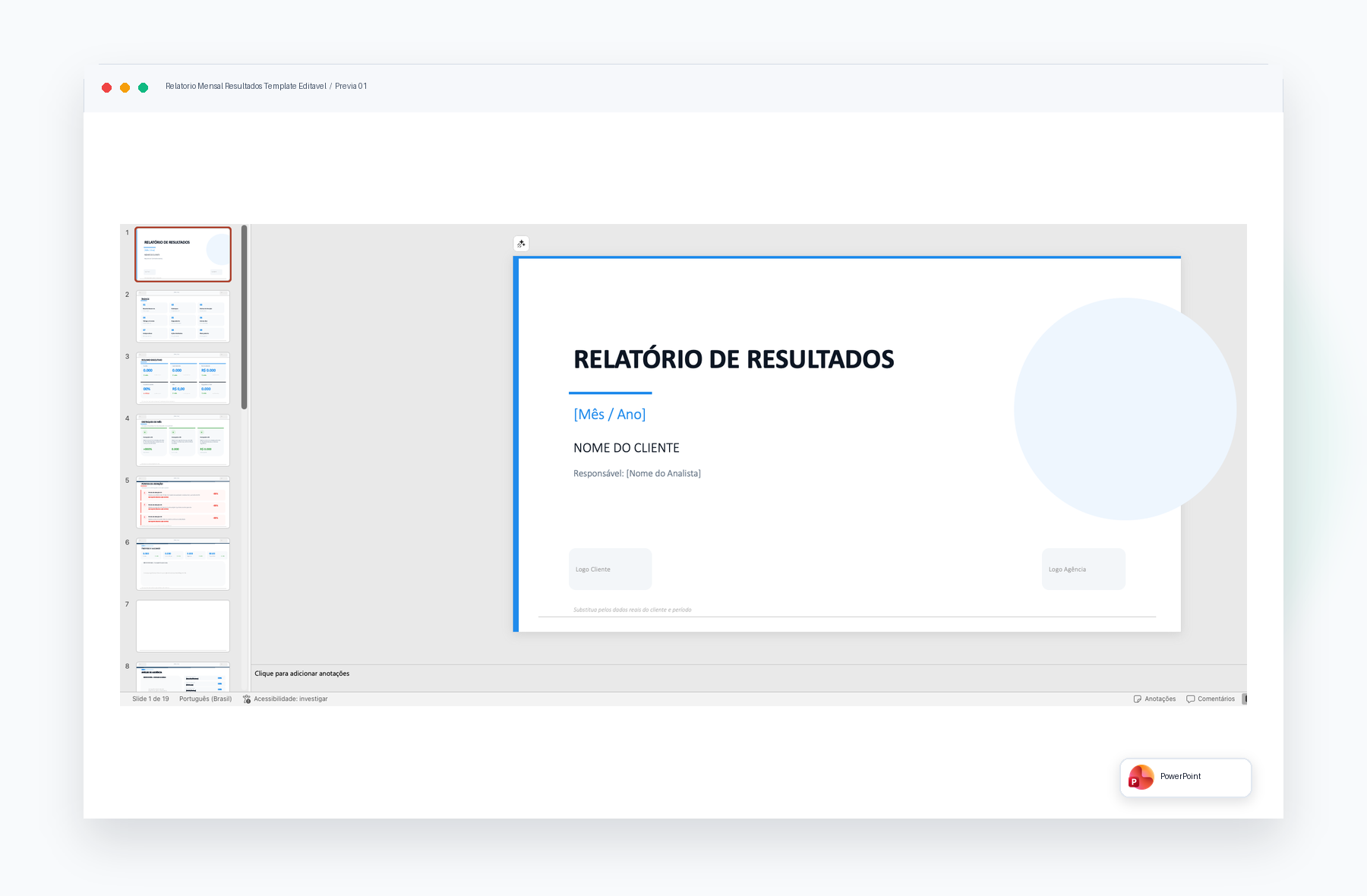The image size is (1367, 896).
Task: Click the slide panel vertical scrollbar
Action: point(245,317)
